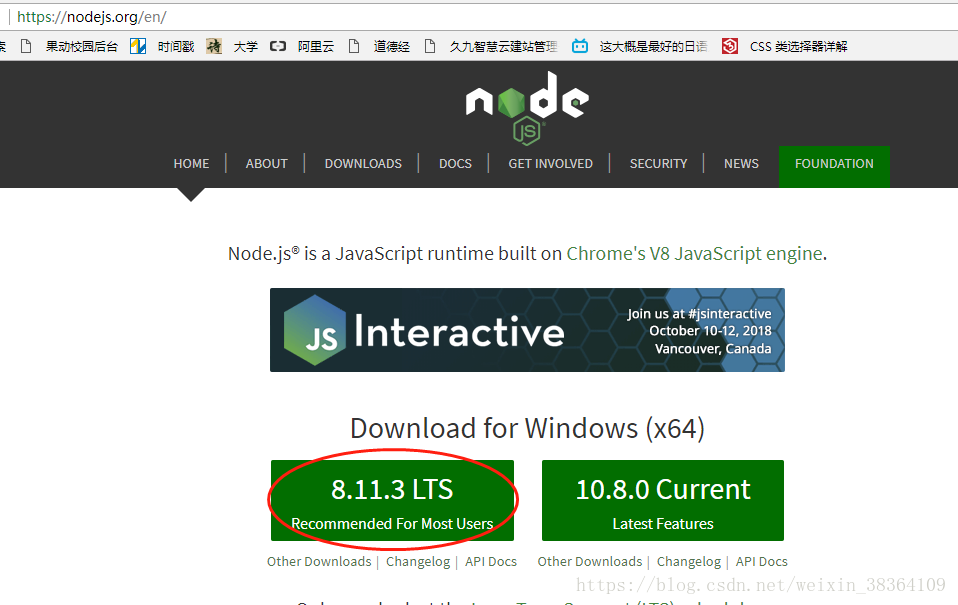Open the DOCS section
Image resolution: width=958 pixels, height=605 pixels.
(455, 164)
